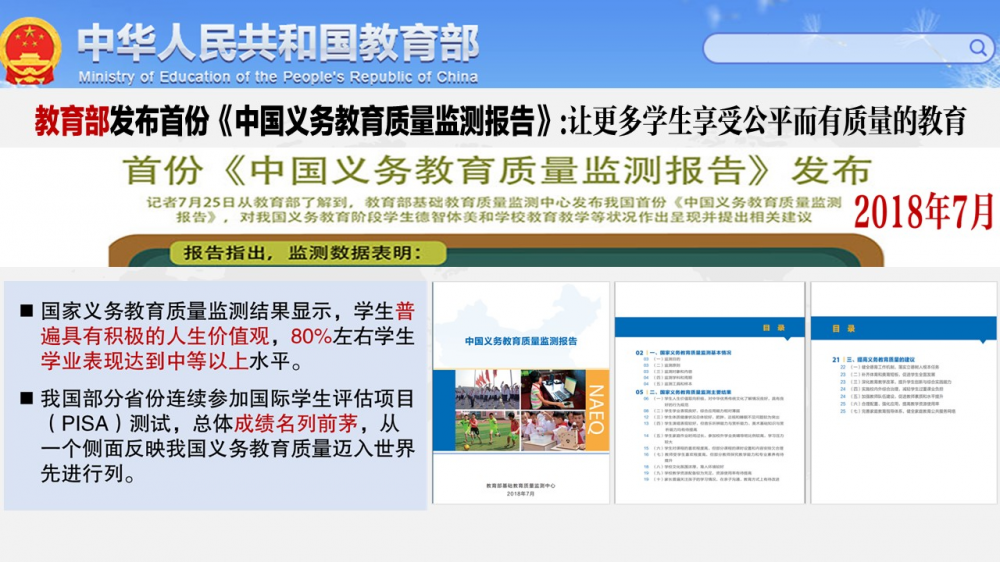Click the flag ceremony photo on cover
This screenshot has height=562, width=1000.
pos(486,390)
